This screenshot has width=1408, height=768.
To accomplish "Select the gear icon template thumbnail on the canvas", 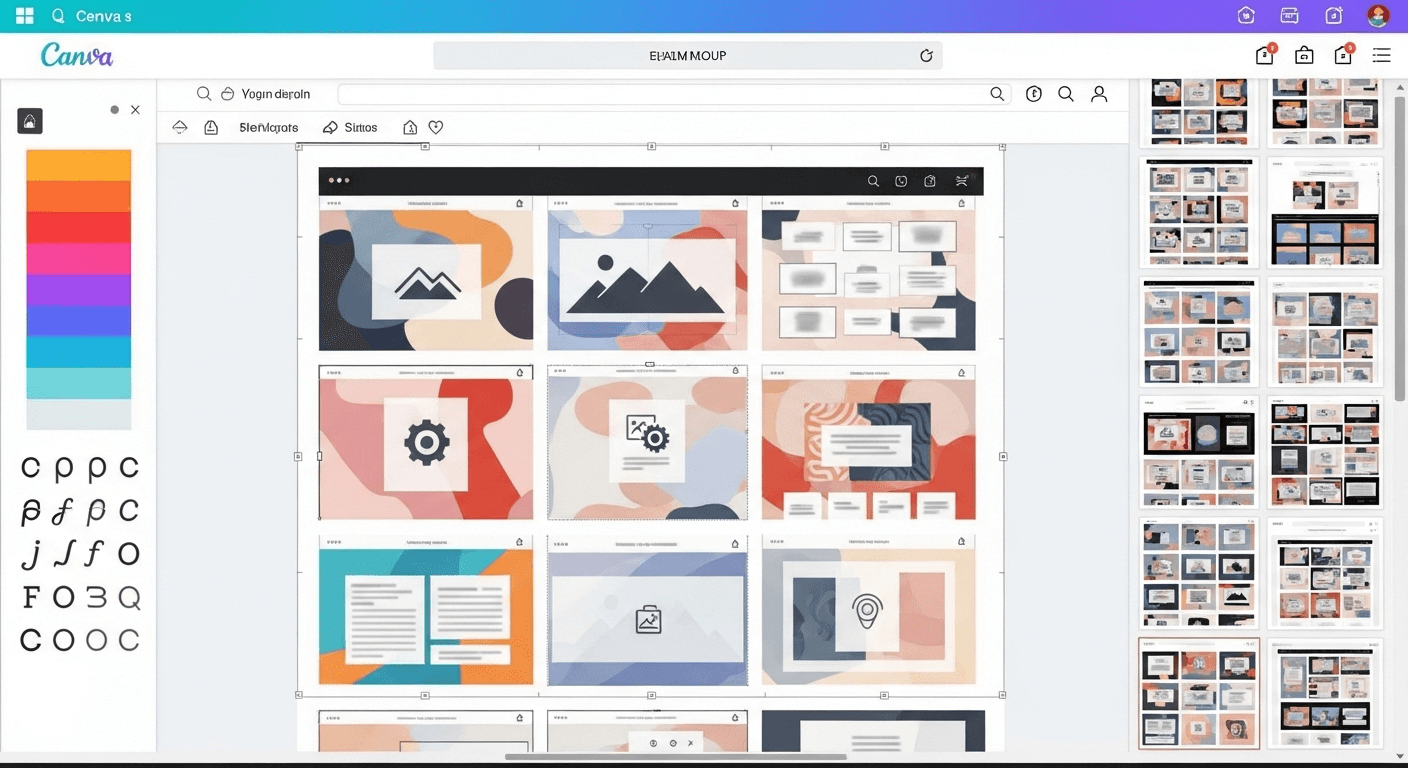I will 426,443.
